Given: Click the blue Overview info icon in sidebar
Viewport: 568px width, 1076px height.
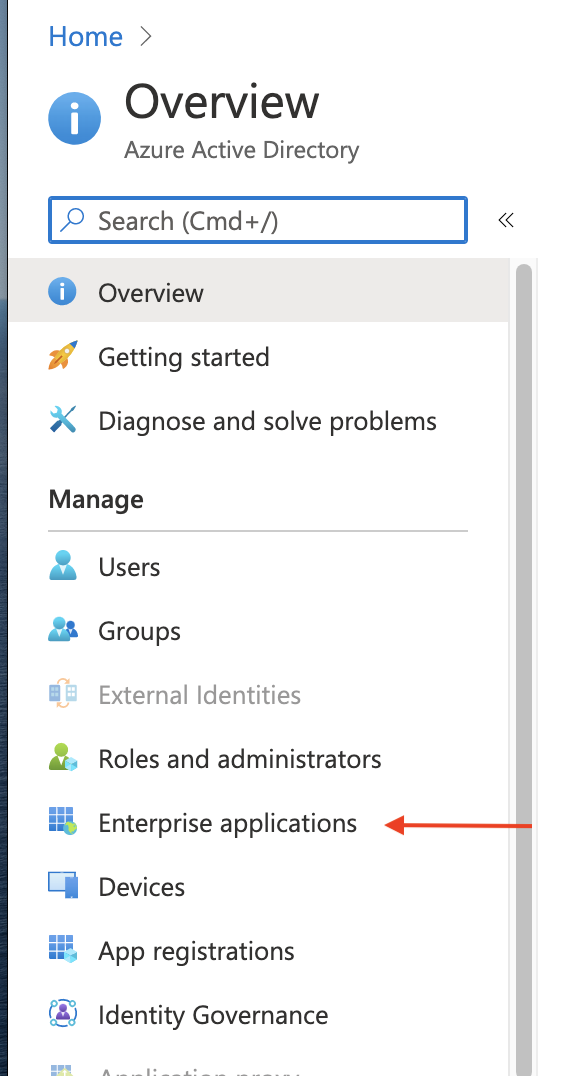Looking at the screenshot, I should pos(62,292).
